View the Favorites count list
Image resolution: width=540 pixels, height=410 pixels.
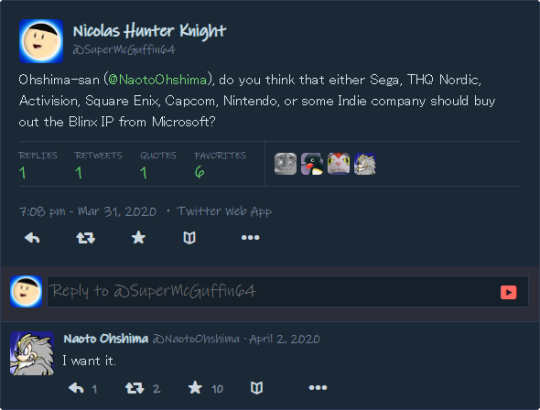220,165
